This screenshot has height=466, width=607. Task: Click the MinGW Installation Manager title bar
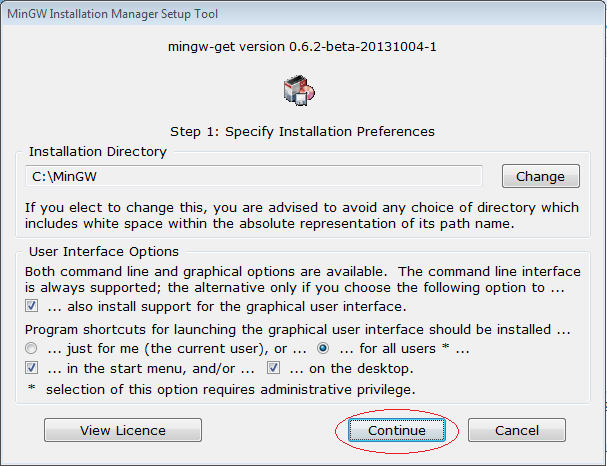coord(304,14)
